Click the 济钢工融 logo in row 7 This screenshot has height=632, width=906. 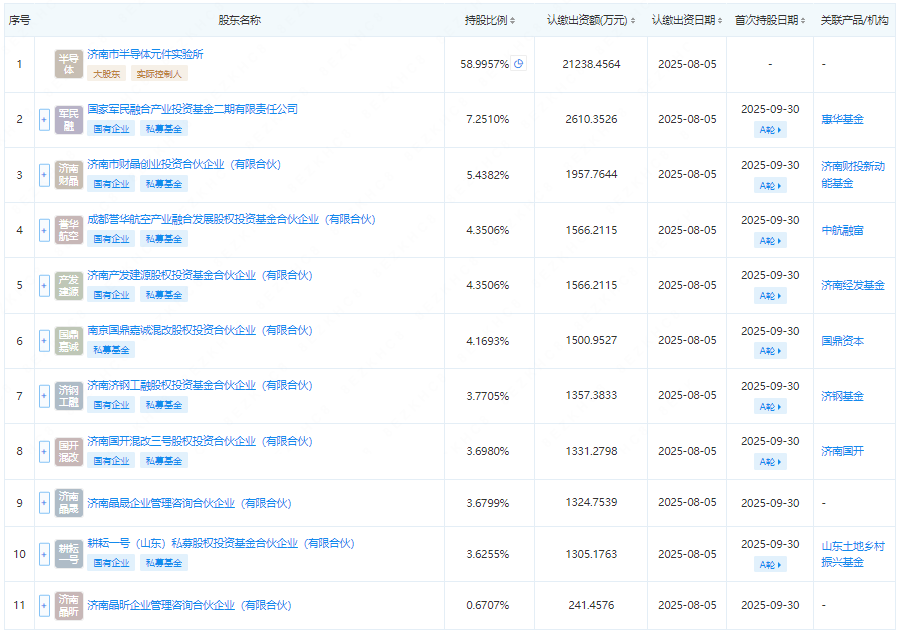click(x=69, y=396)
